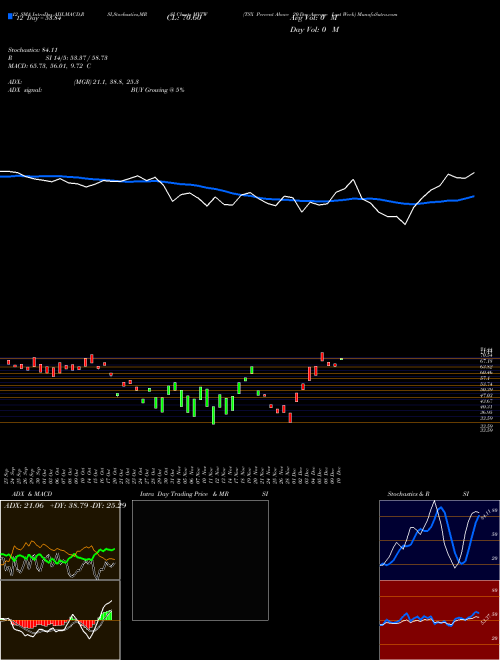Click the empty intraday trading price chart box
The width and height of the screenshot is (500, 660).
(200, 560)
